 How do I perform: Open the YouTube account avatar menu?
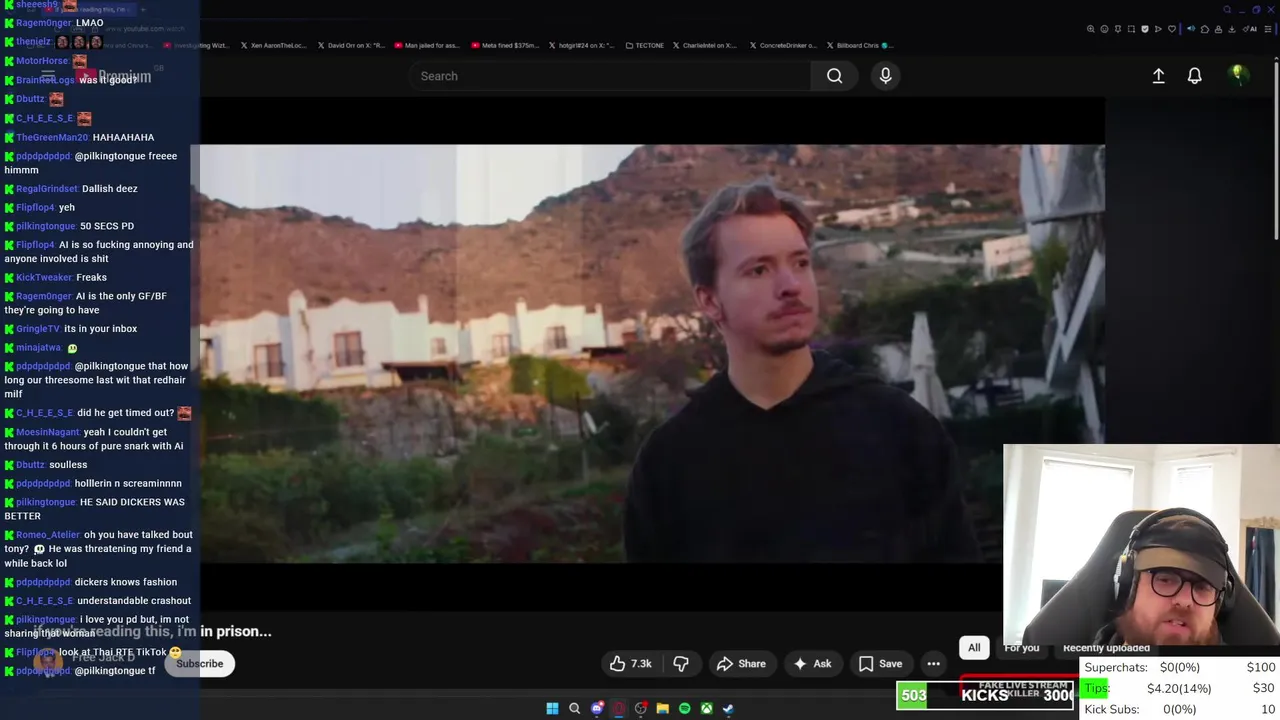pyautogui.click(x=1238, y=75)
